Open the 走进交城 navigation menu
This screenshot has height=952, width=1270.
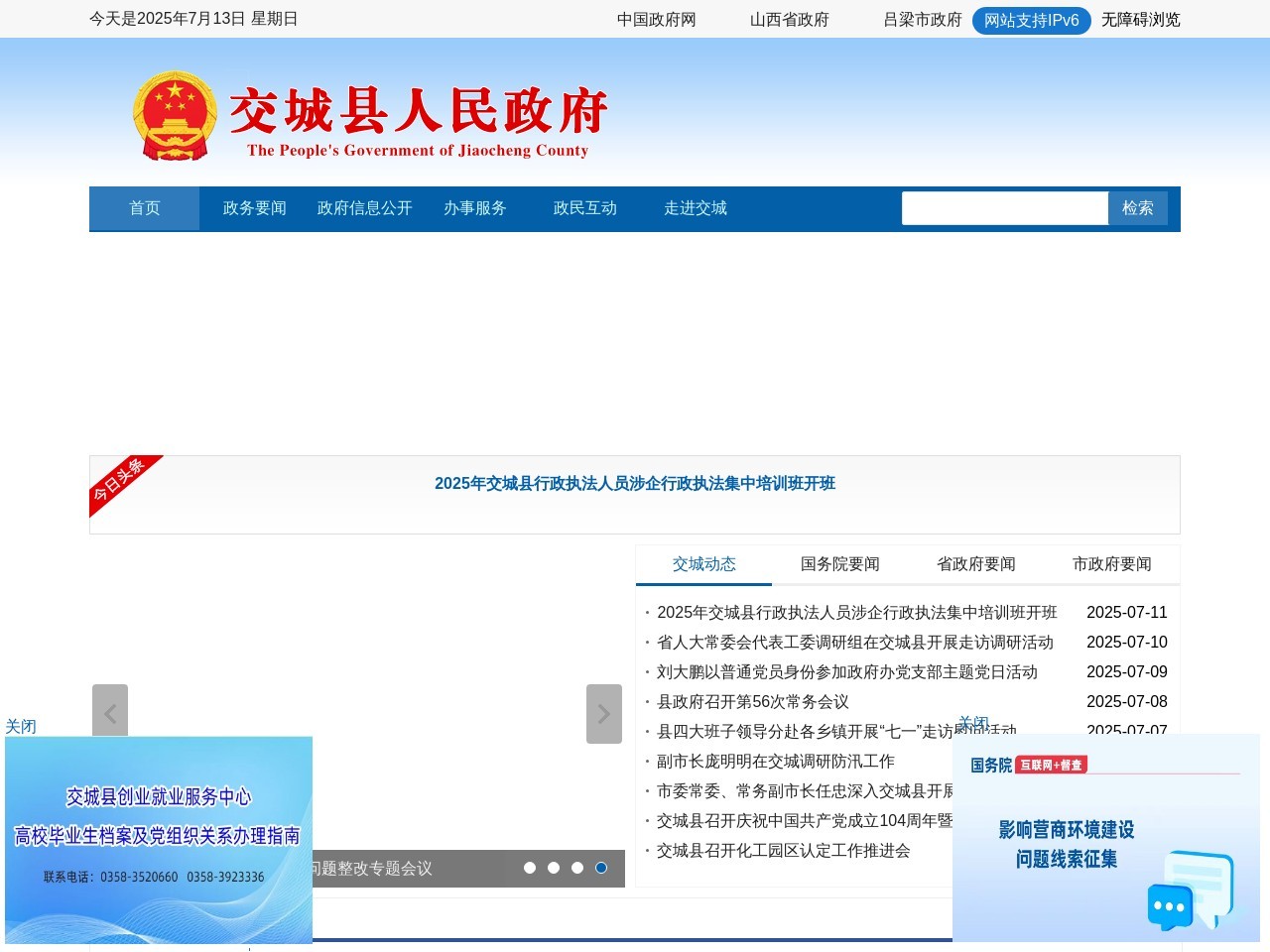pyautogui.click(x=696, y=208)
